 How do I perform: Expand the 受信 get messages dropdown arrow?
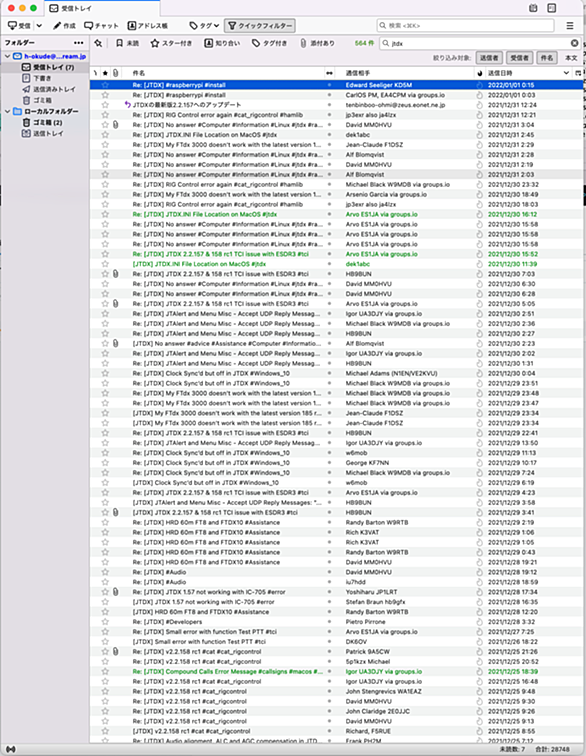point(39,26)
